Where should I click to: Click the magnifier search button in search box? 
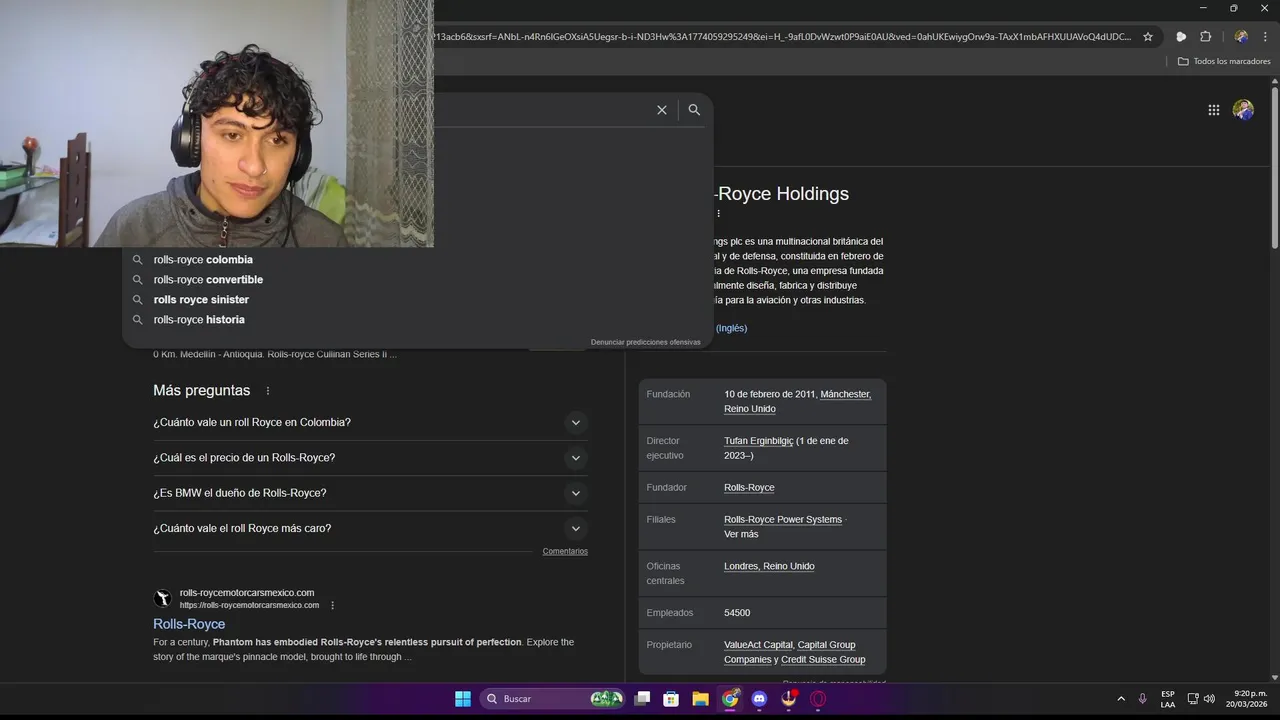tap(694, 110)
